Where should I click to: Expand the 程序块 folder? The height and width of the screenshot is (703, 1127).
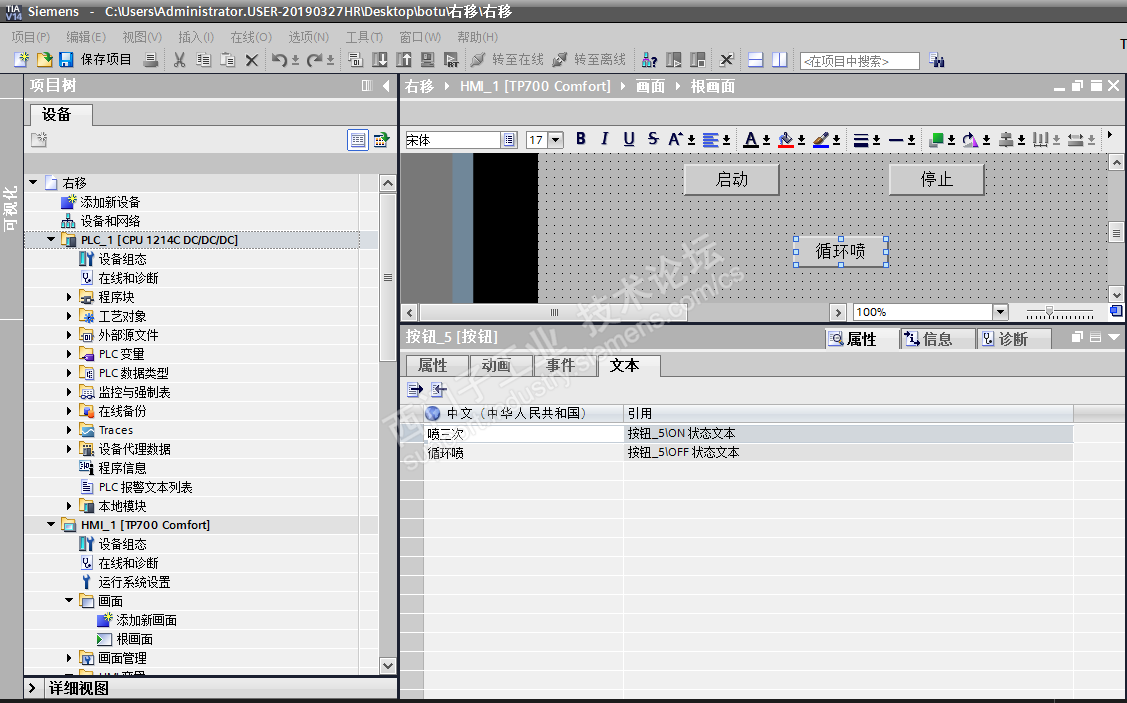point(69,297)
